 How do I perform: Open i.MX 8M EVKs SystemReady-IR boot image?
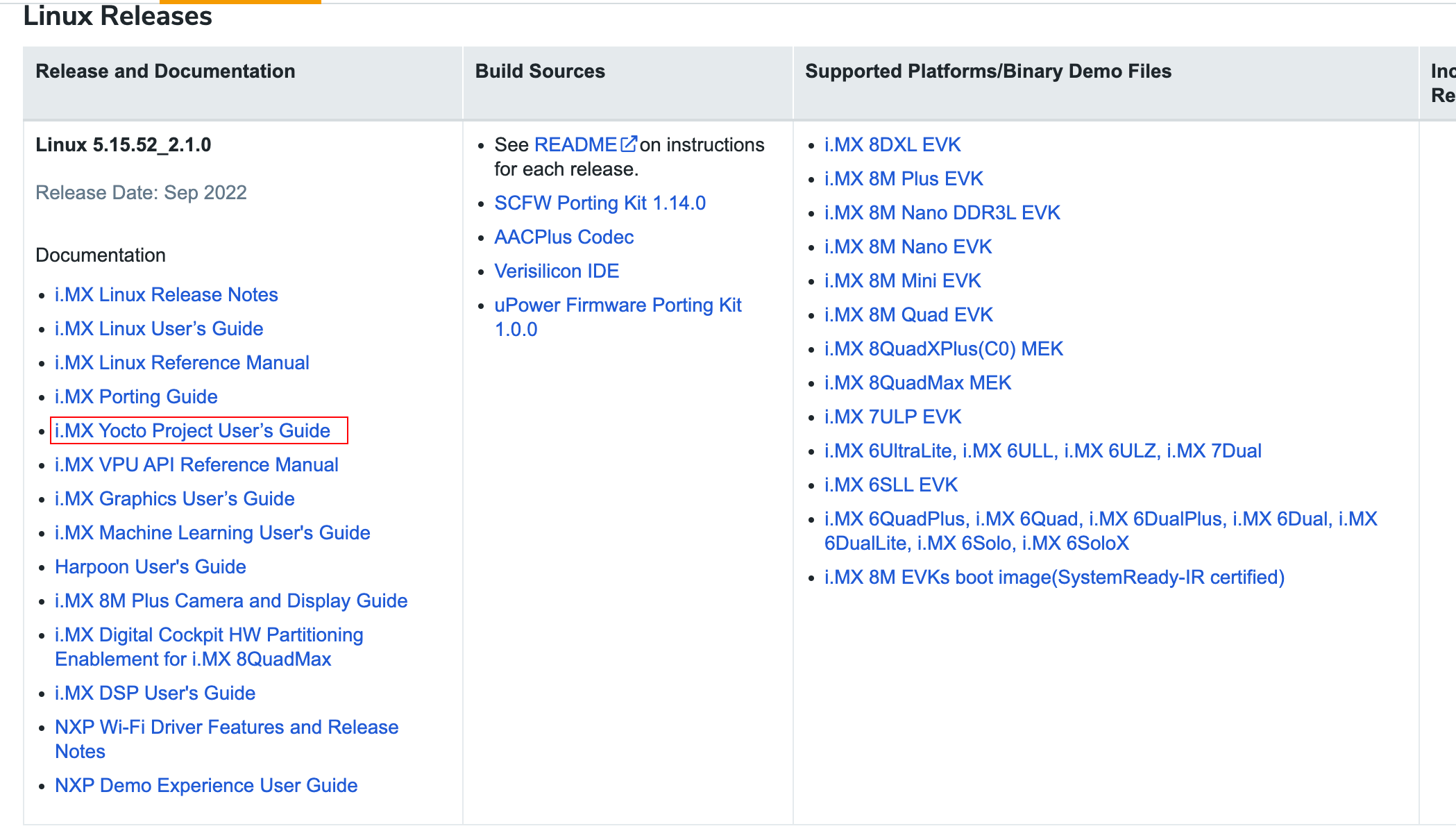[x=1053, y=577]
